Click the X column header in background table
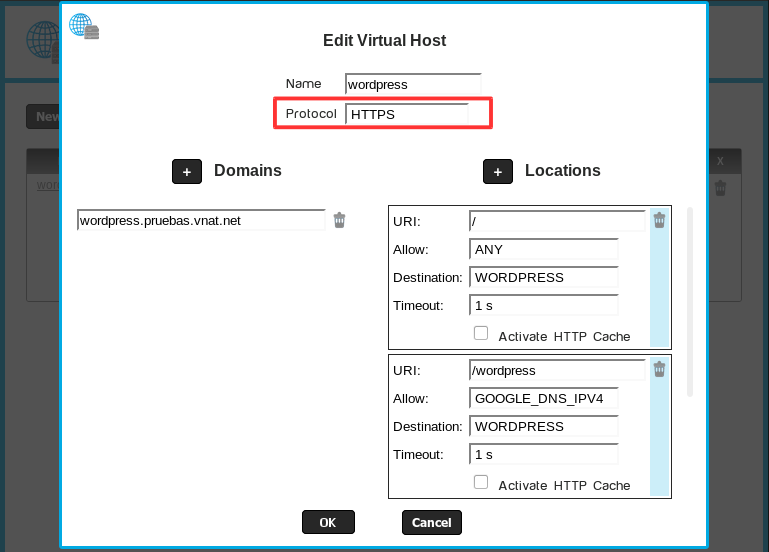Image resolution: width=769 pixels, height=552 pixels. [x=720, y=161]
